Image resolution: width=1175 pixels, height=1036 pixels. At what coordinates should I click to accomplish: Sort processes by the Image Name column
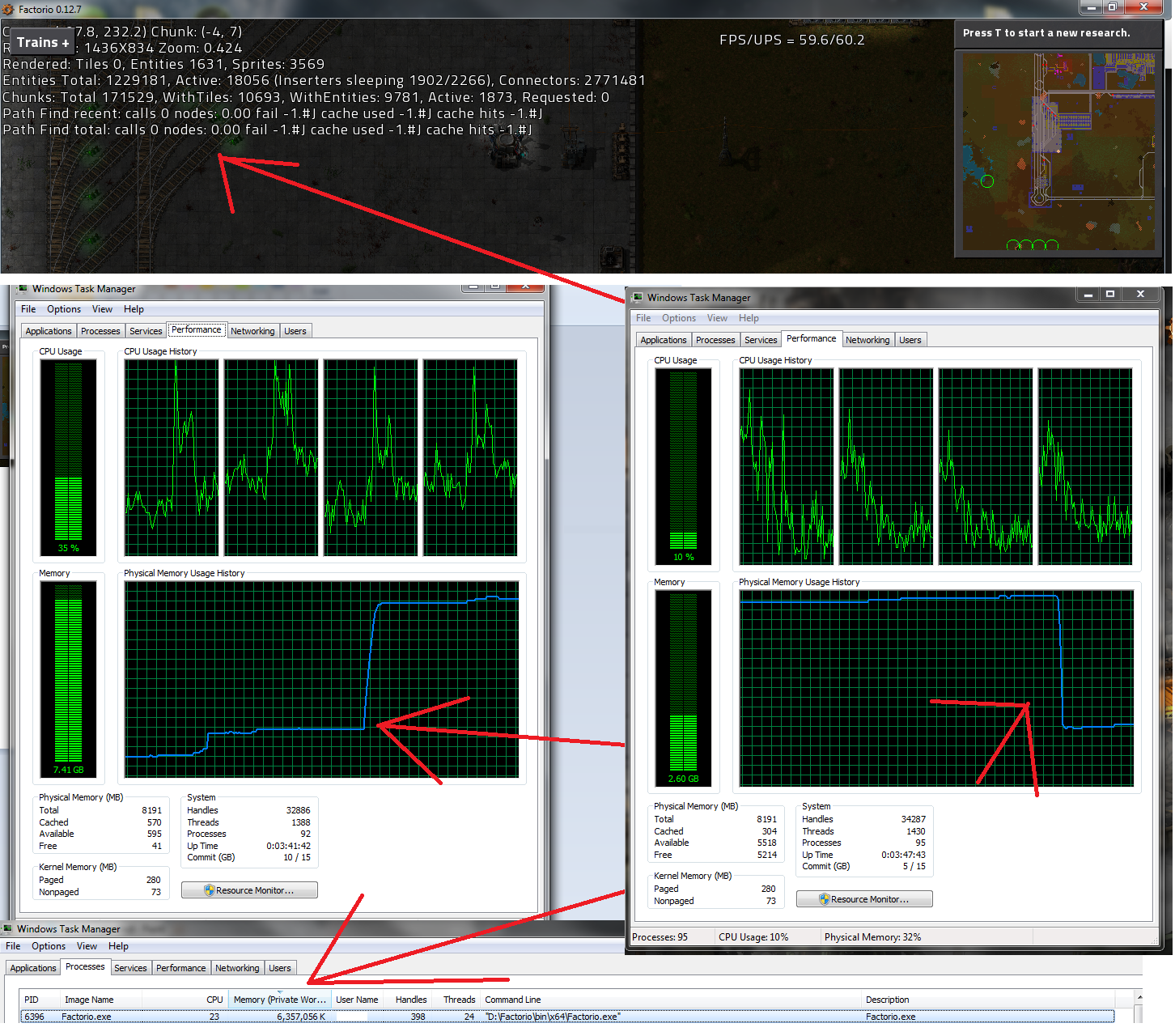(101, 1000)
